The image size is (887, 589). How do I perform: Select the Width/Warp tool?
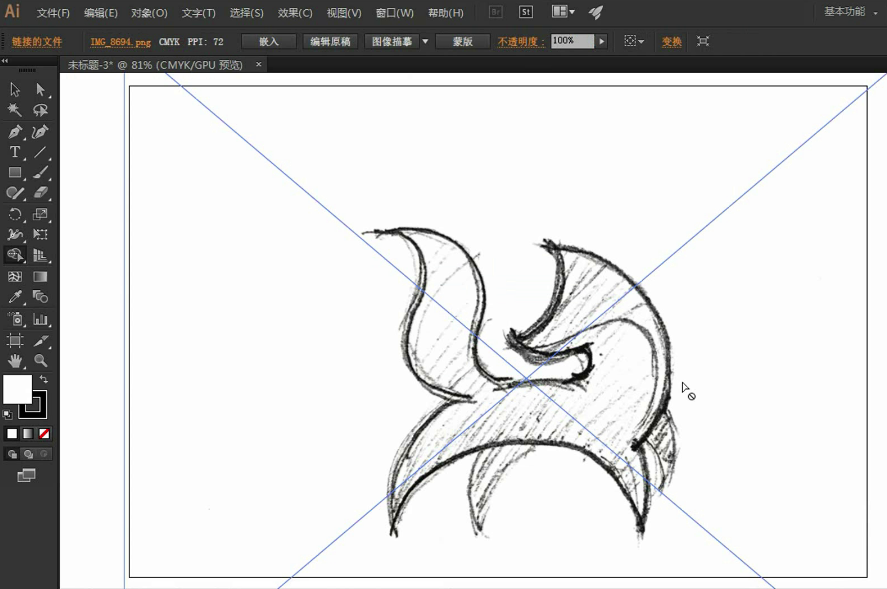15,234
